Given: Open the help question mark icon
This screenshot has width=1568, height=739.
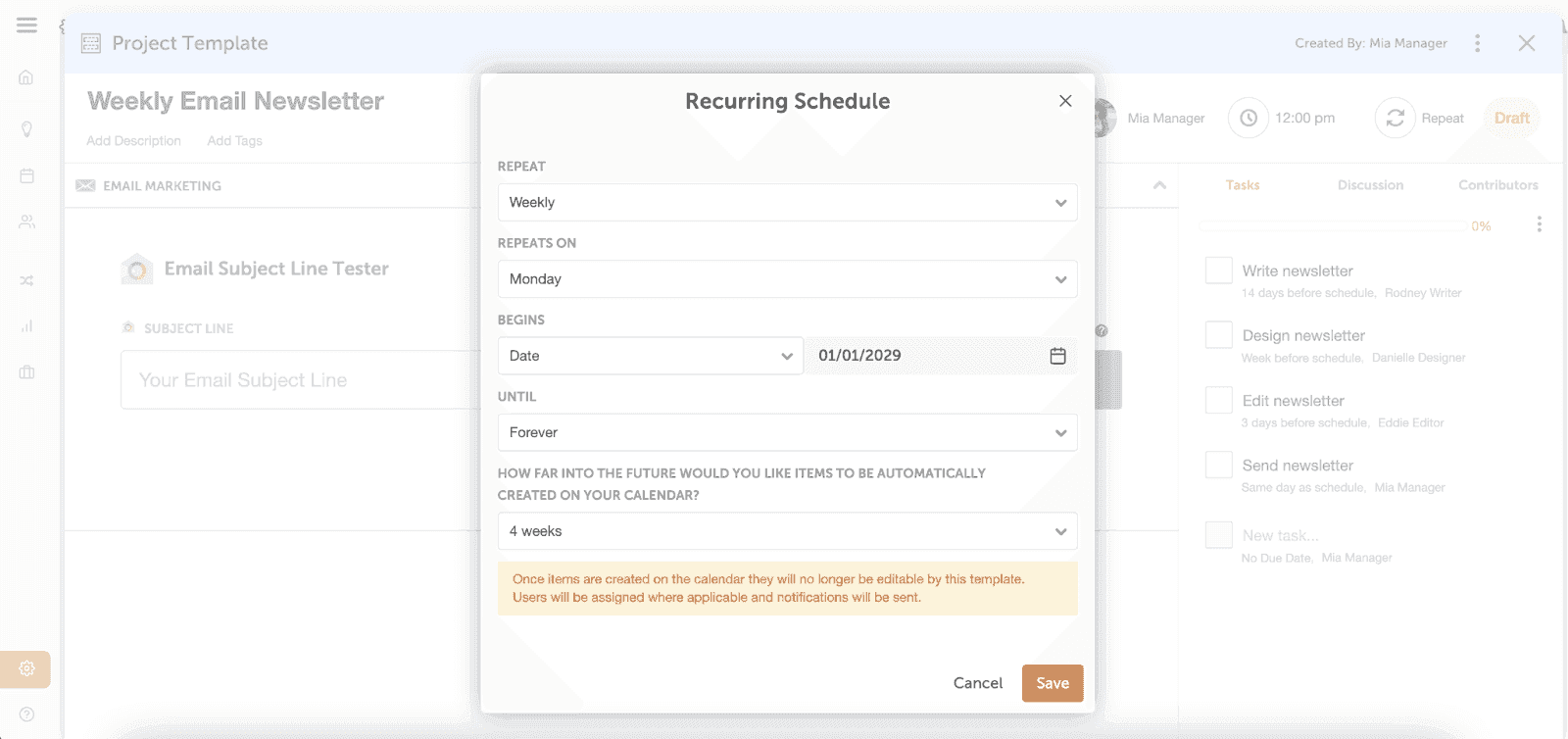Looking at the screenshot, I should point(26,714).
